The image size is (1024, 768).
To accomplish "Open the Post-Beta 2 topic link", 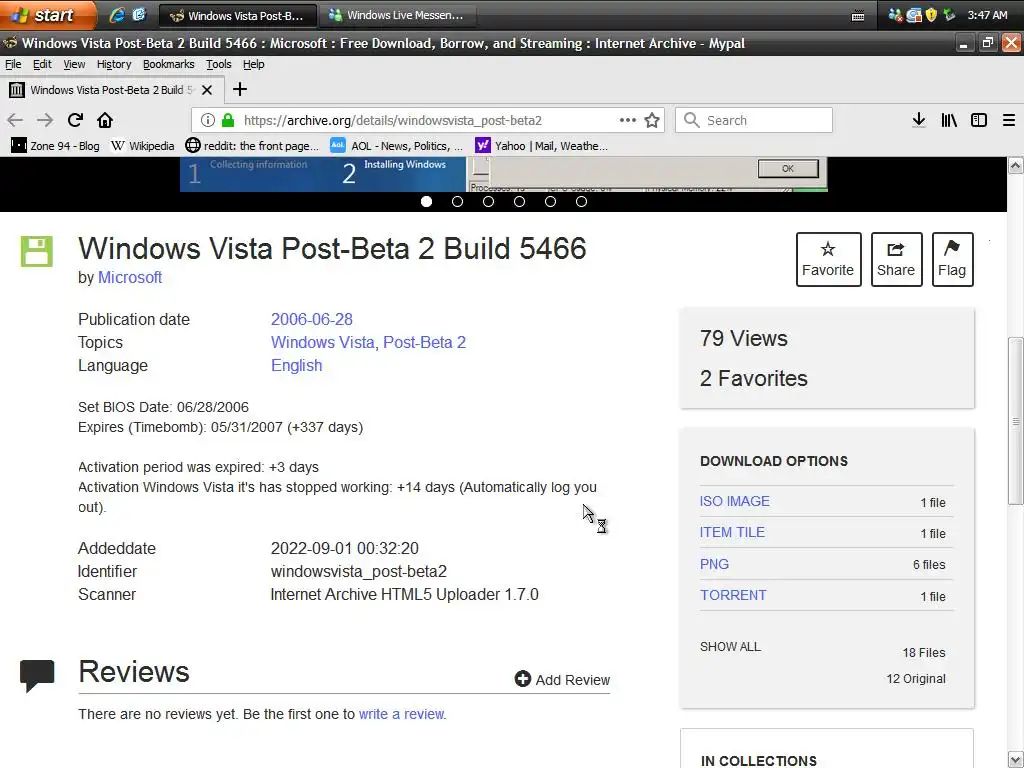I will [424, 342].
